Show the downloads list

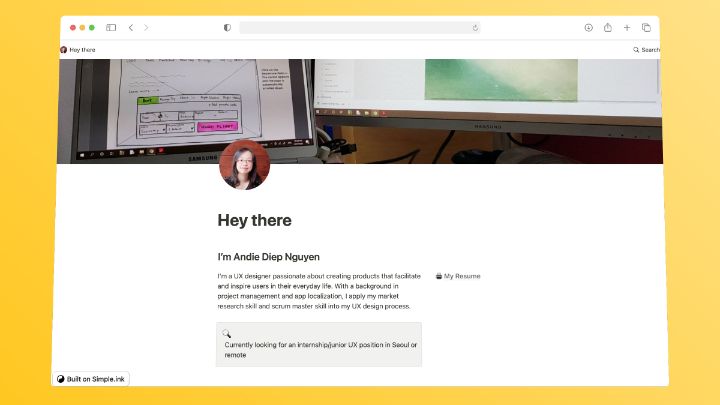589,28
